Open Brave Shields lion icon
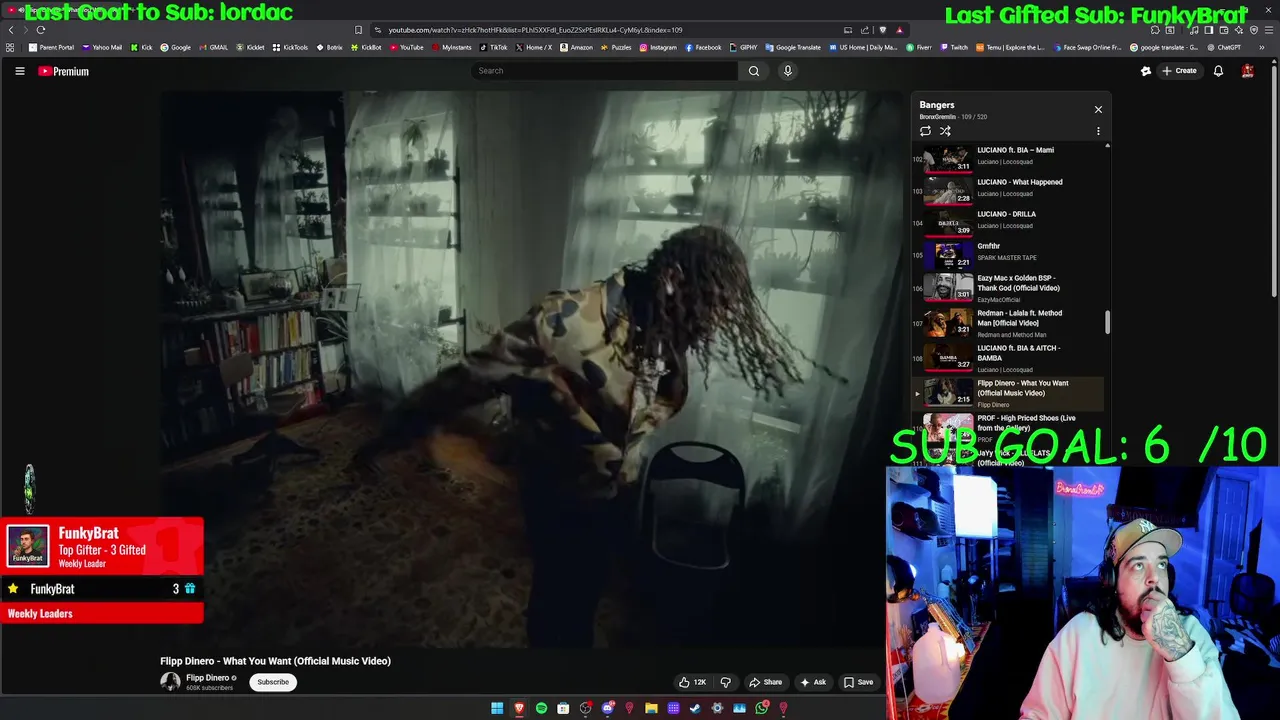The image size is (1280, 720). (x=883, y=30)
